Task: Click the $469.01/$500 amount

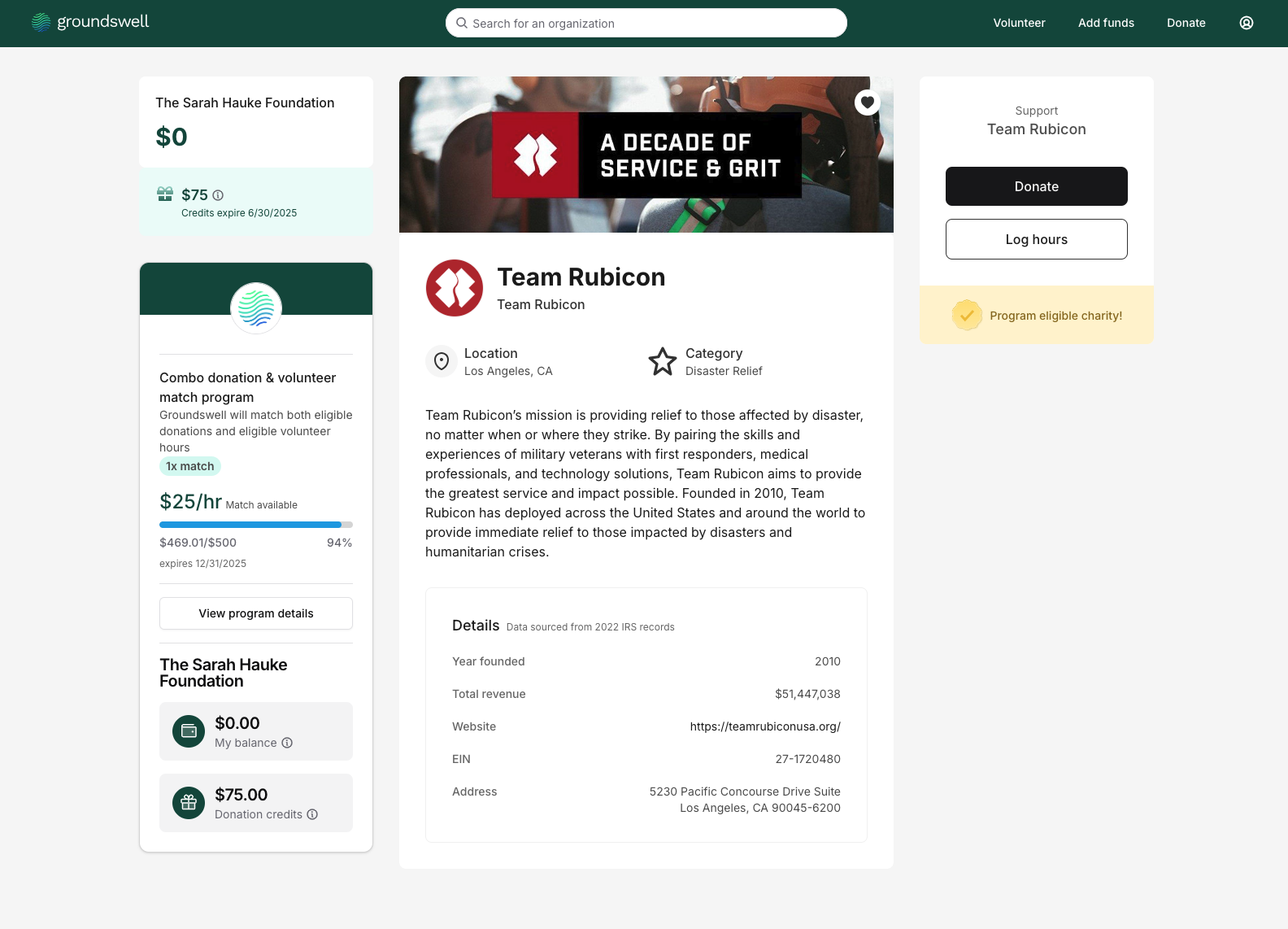Action: [198, 543]
